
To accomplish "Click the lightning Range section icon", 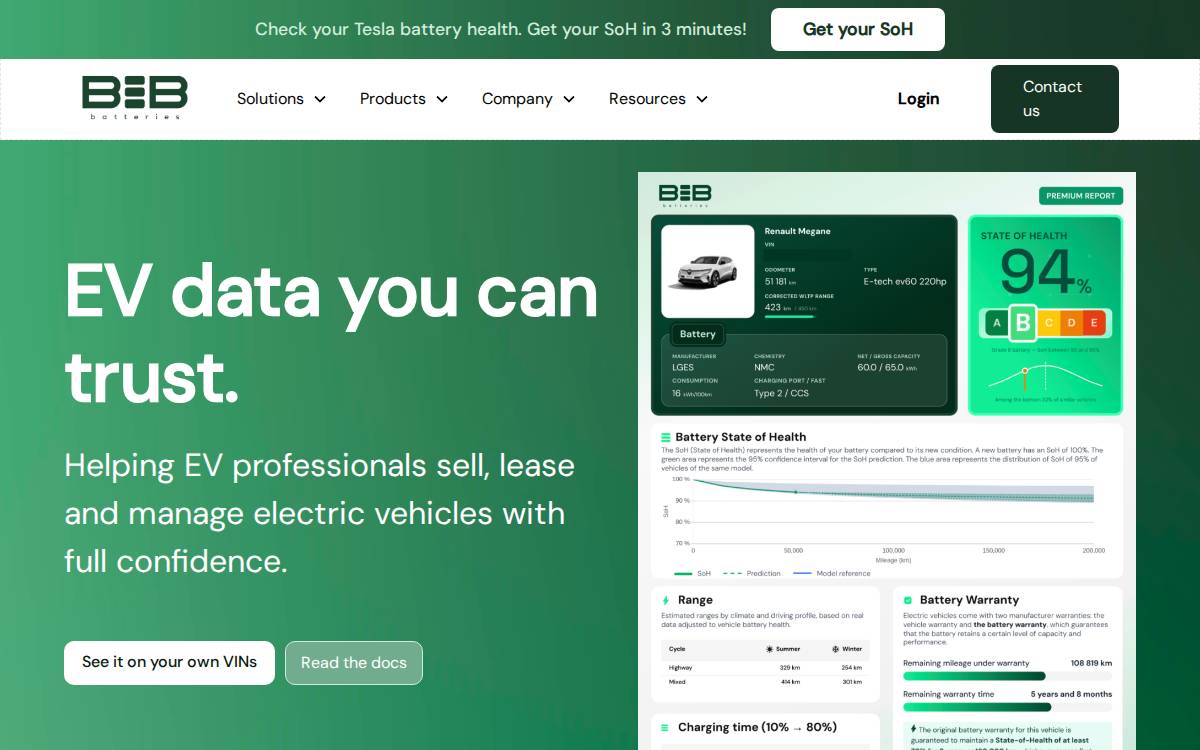I will click(666, 600).
